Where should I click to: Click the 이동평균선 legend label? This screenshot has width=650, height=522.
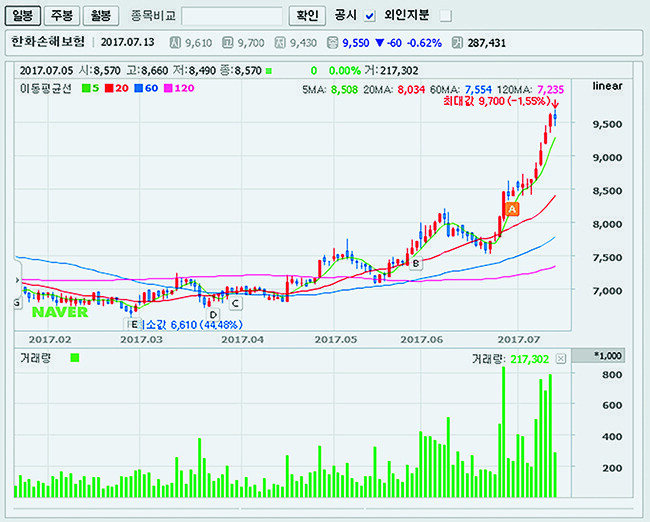coord(46,88)
